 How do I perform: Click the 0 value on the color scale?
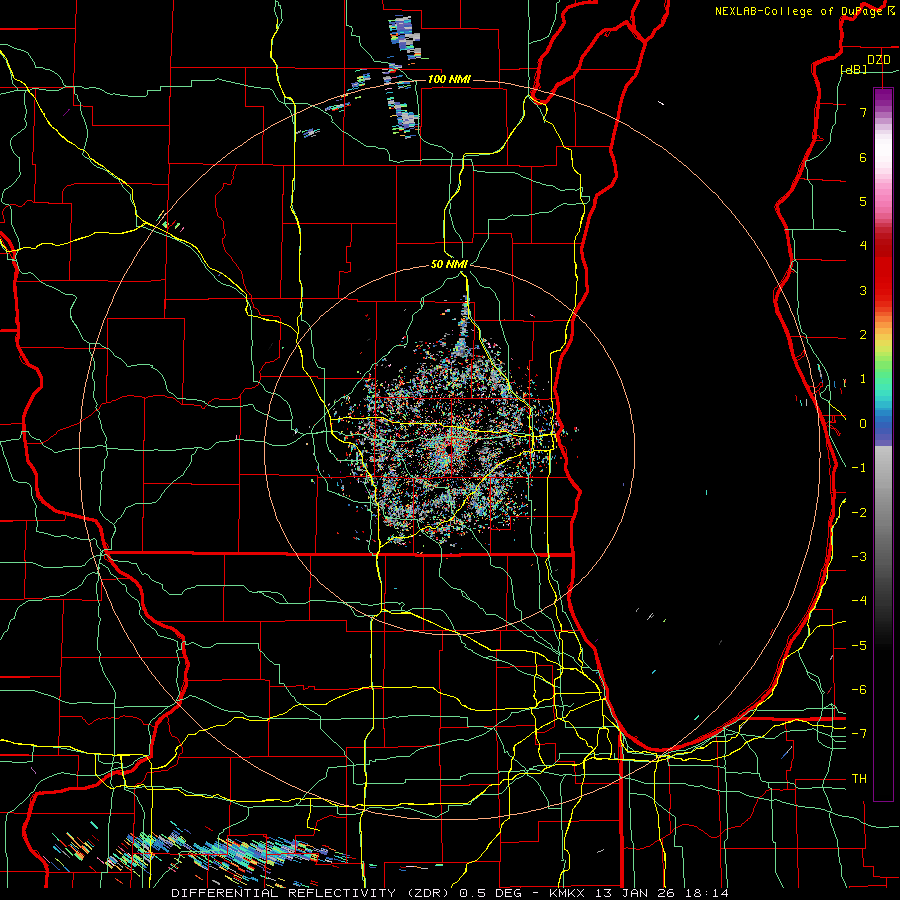click(863, 424)
